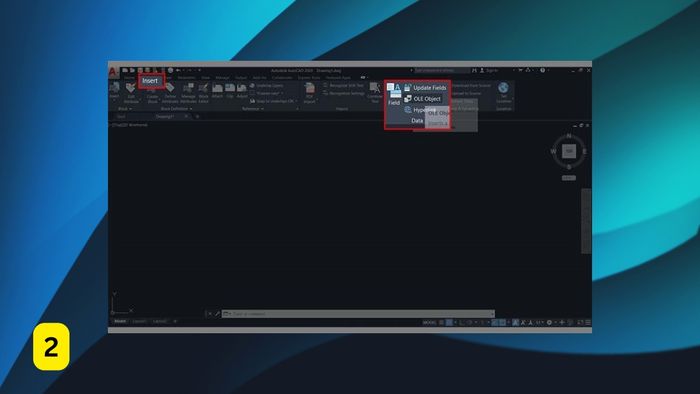Screen dimensions: 700x394
Task: Click the search box in title bar
Action: pos(441,71)
